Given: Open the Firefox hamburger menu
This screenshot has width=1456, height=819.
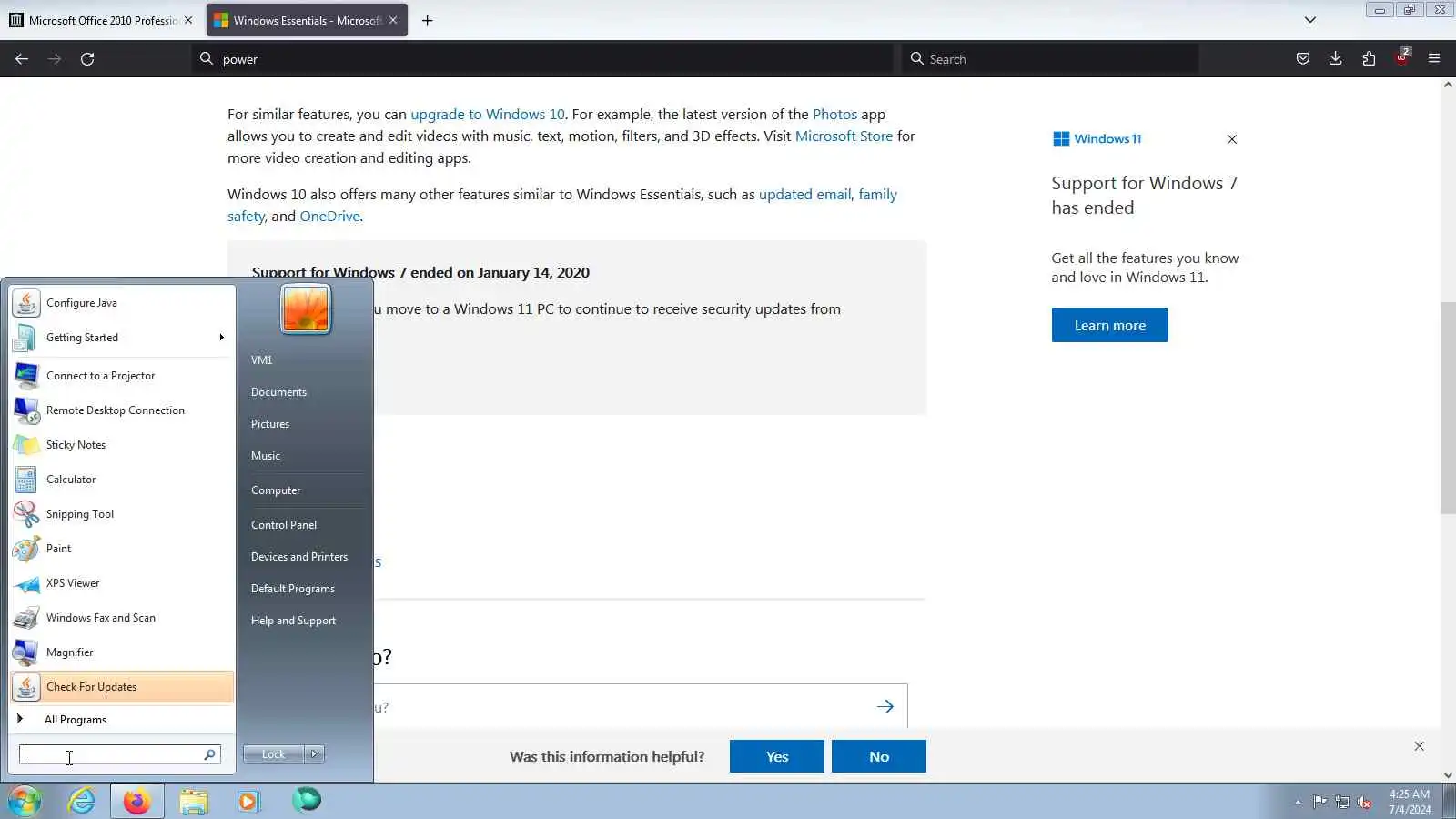Looking at the screenshot, I should tap(1434, 59).
